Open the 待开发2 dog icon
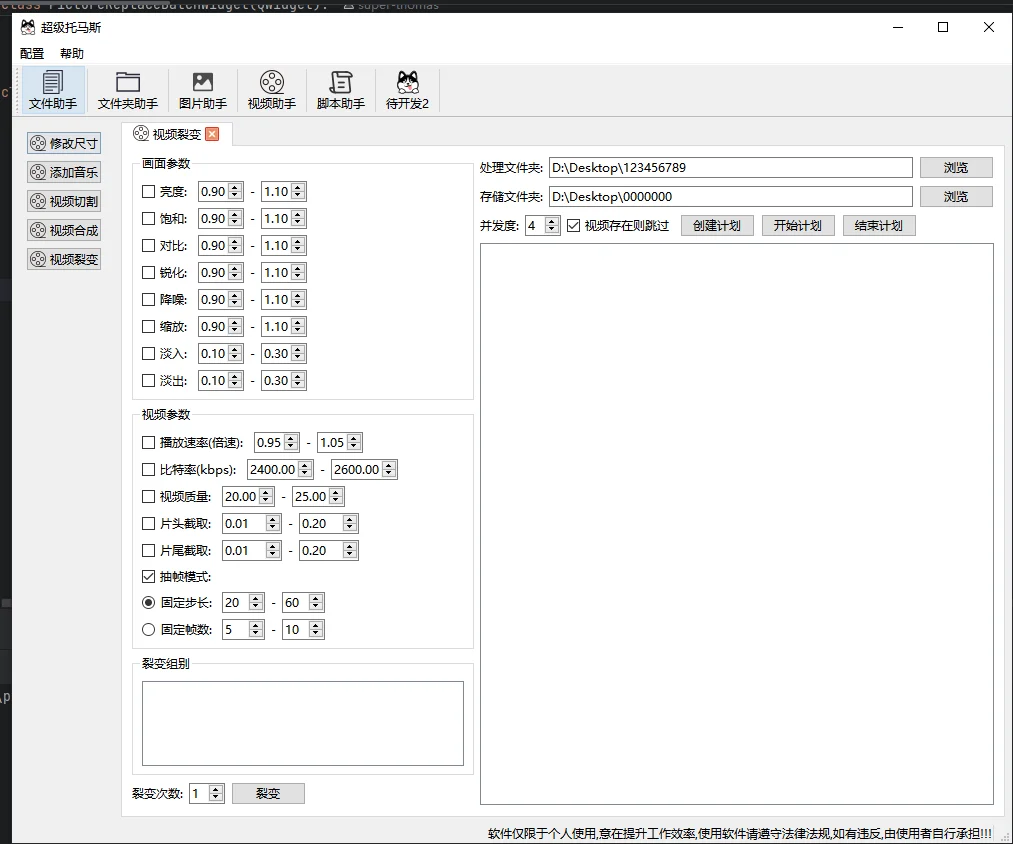 (408, 90)
